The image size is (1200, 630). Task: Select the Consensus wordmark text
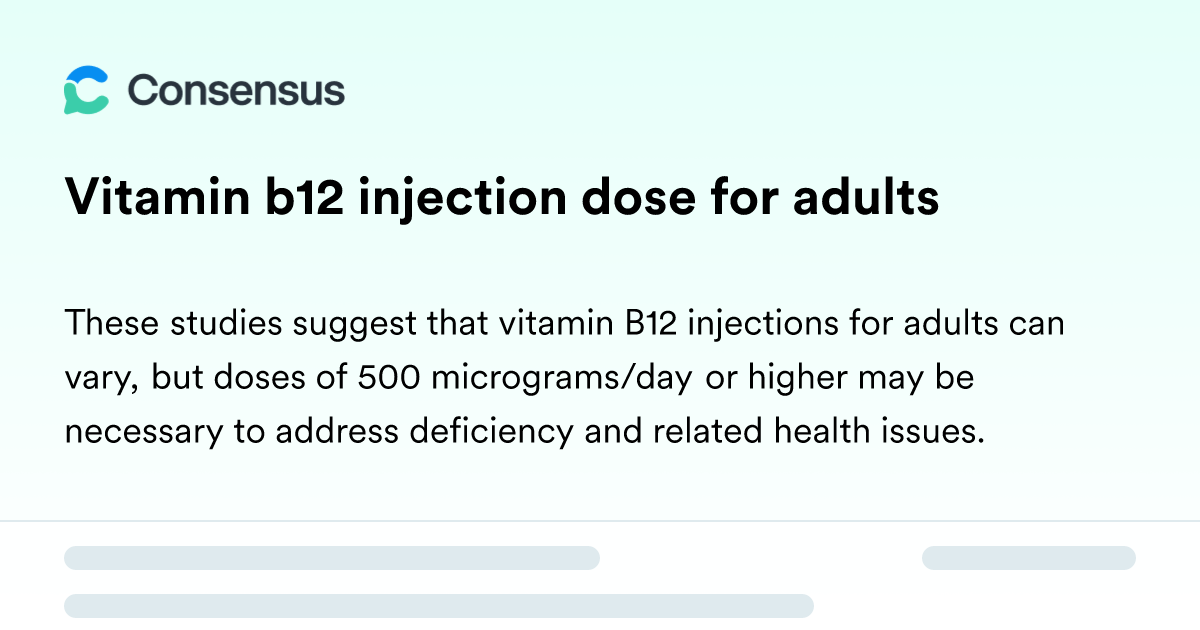236,90
